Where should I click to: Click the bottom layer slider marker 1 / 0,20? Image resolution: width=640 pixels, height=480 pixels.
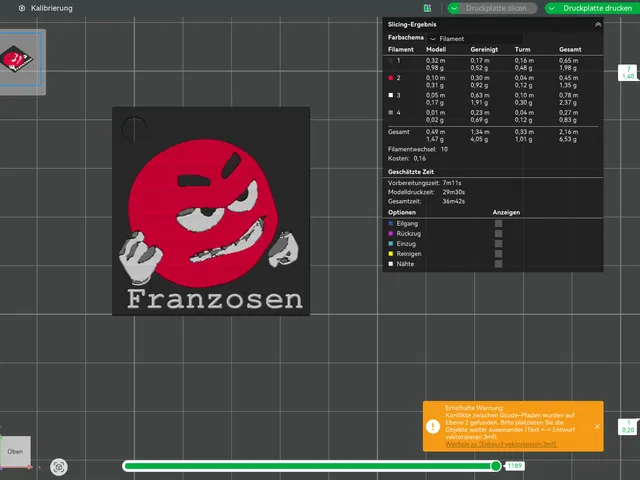[628, 427]
